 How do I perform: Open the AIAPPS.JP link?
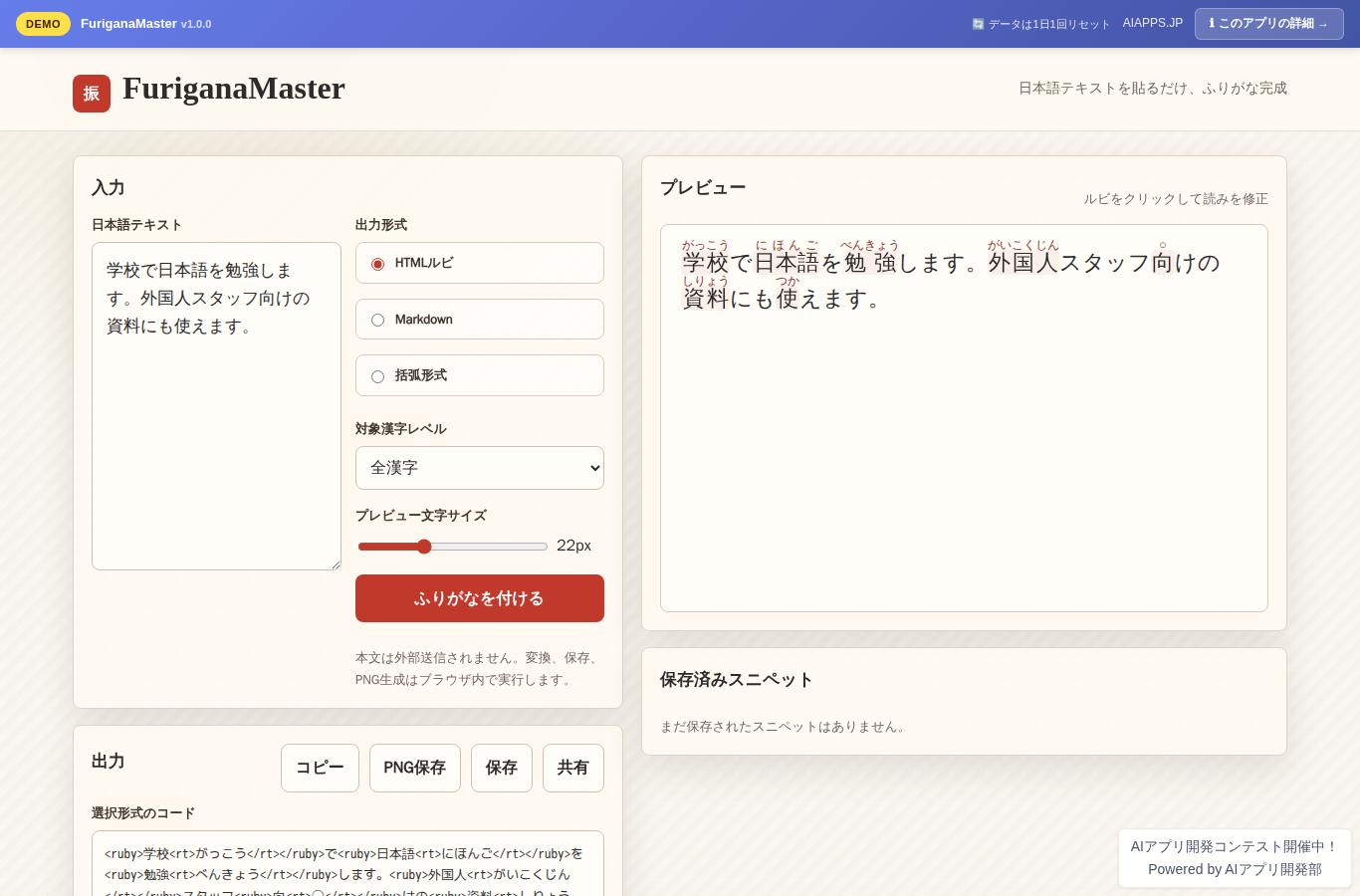(x=1153, y=23)
